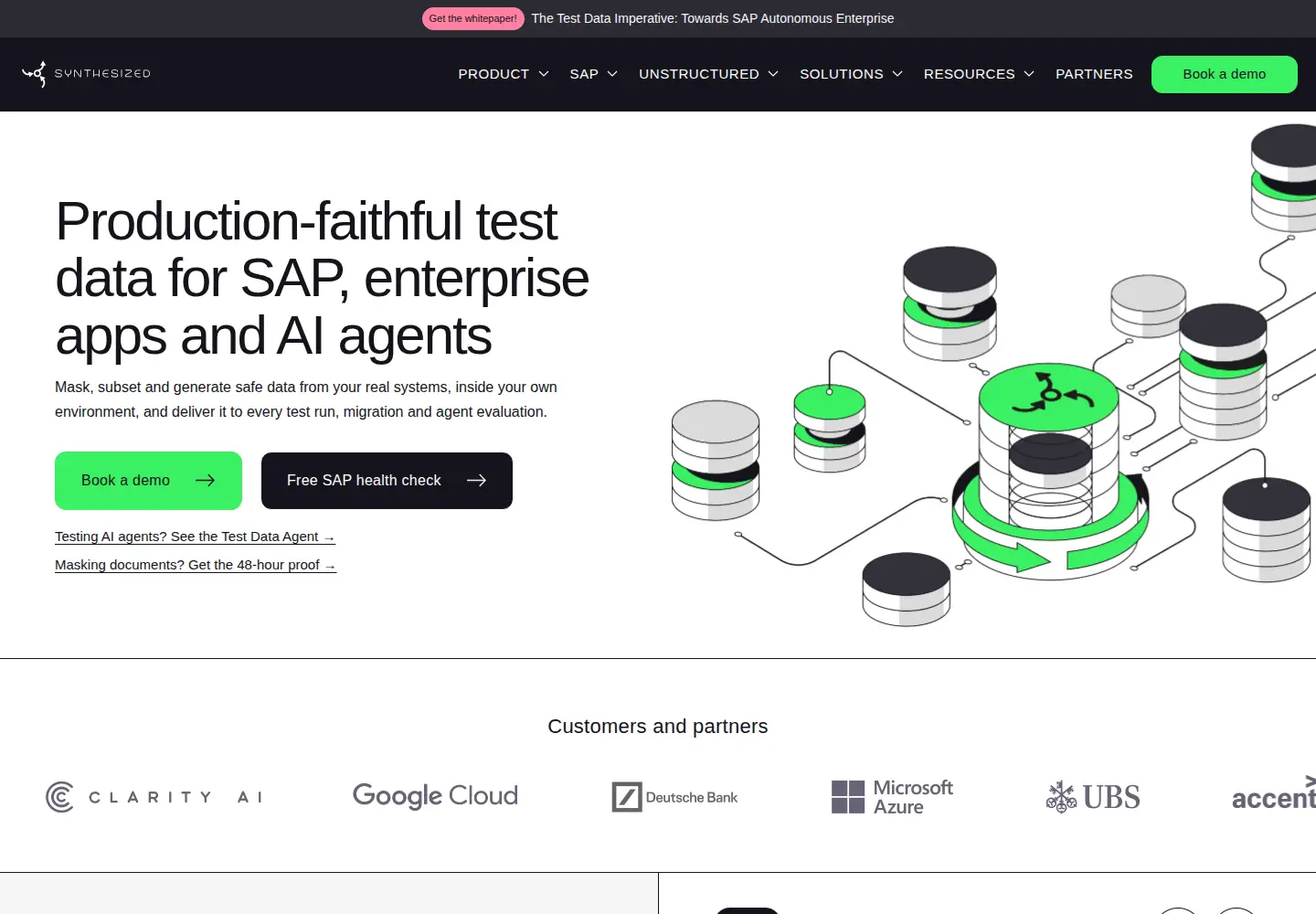
Task: Click the paragraph starting Mask, subset and generate
Action: (x=306, y=399)
